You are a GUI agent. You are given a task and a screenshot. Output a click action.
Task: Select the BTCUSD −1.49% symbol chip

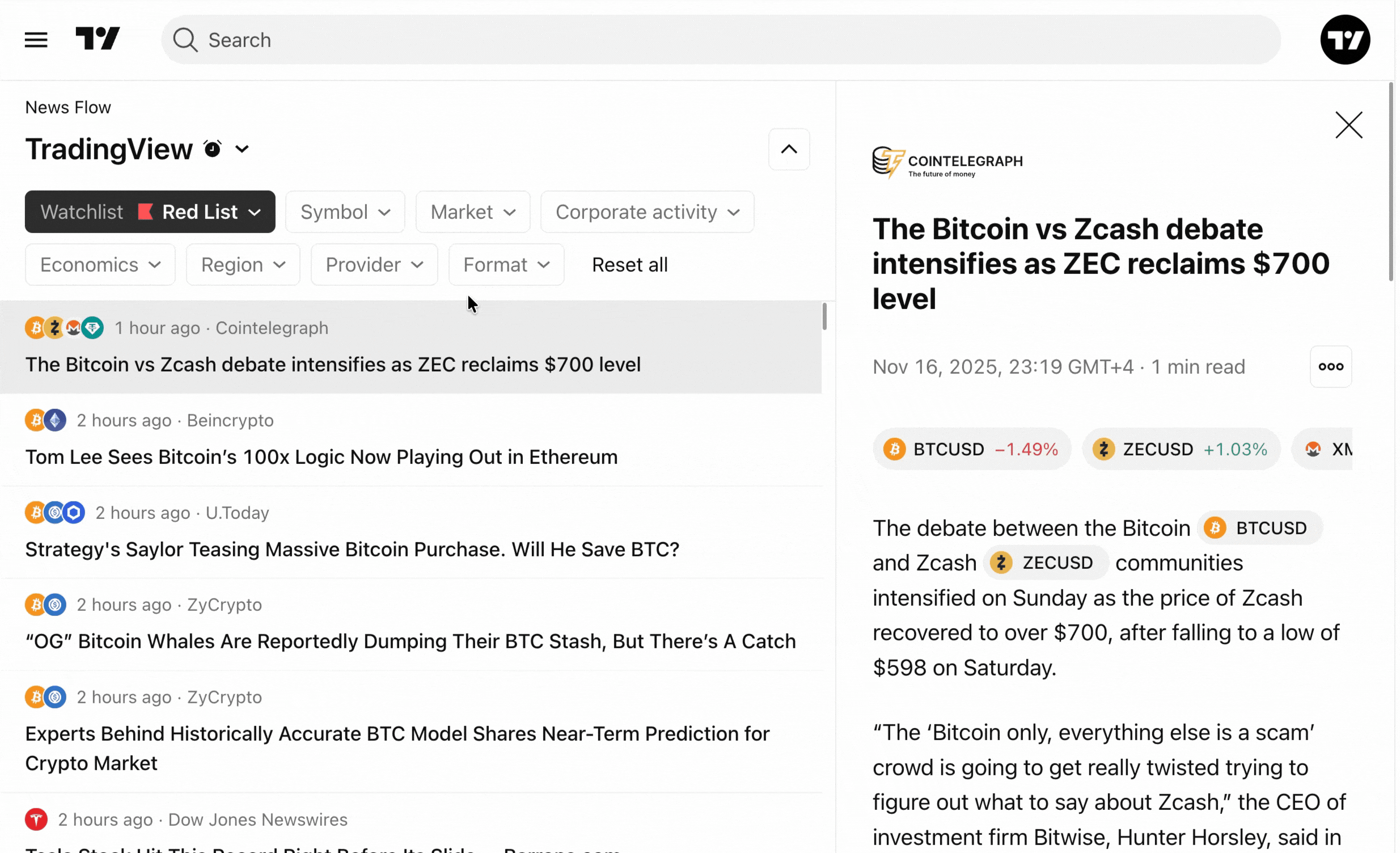[x=971, y=449]
